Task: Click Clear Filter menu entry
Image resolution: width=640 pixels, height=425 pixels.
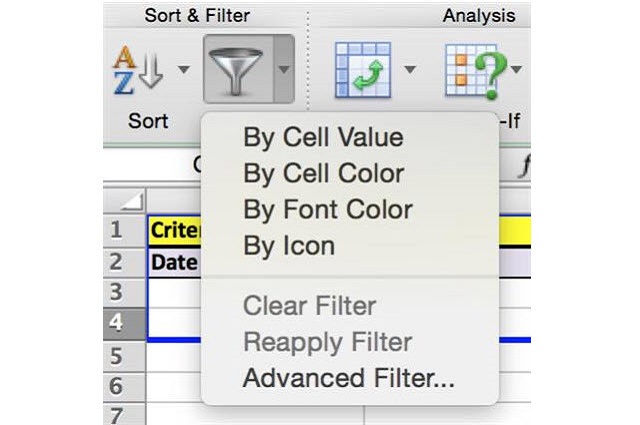Action: 310,307
